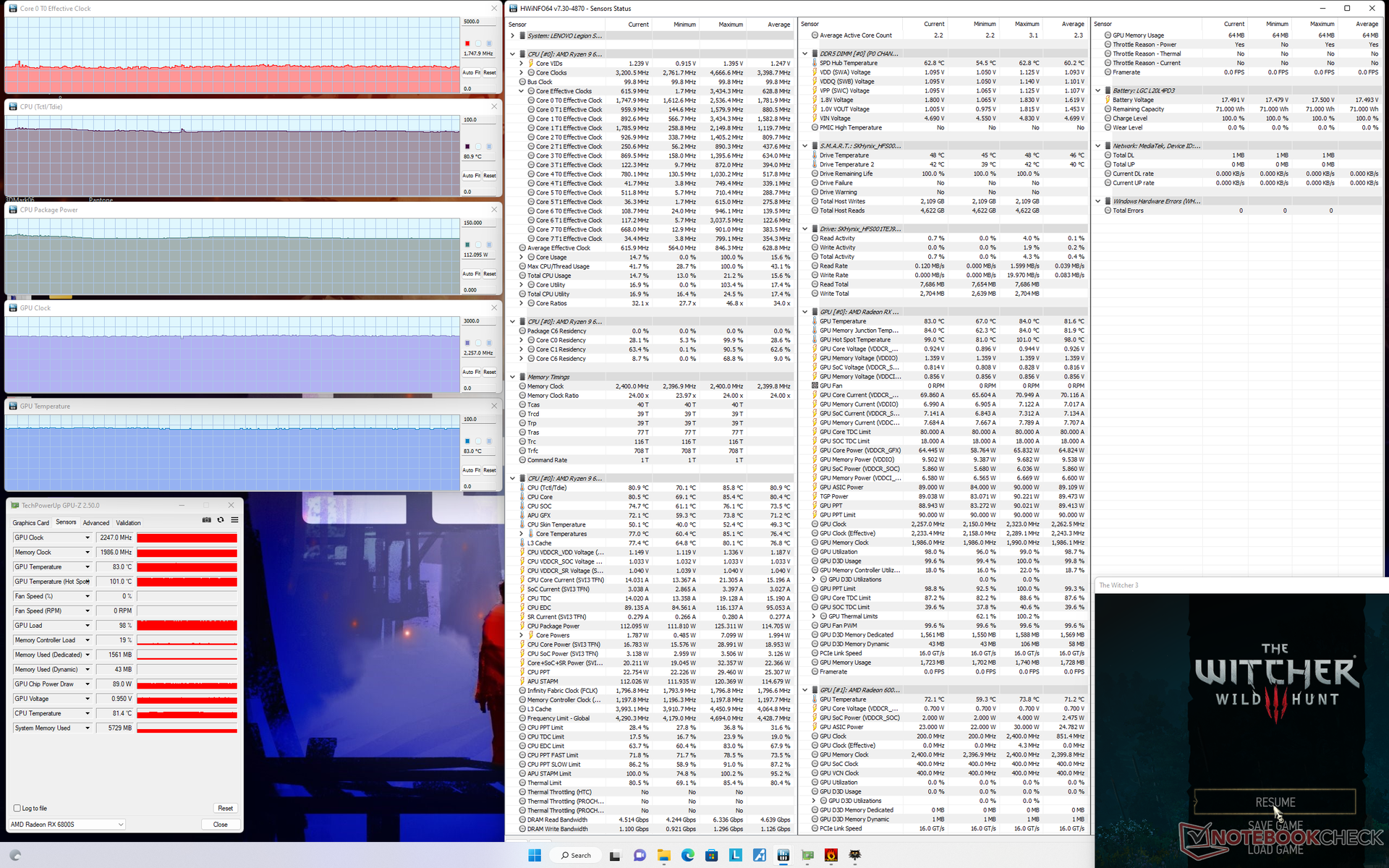
Task: Collapse the Core Effective Clocks tree
Action: point(522,91)
